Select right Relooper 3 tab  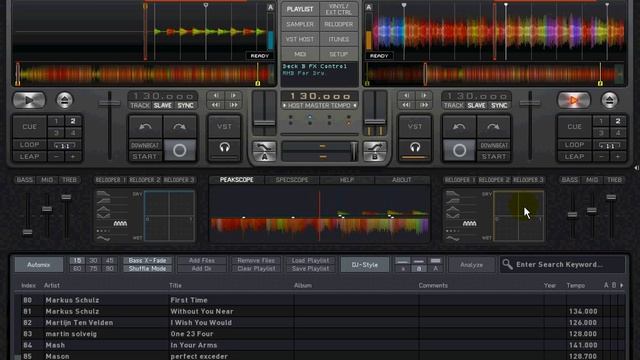528,180
